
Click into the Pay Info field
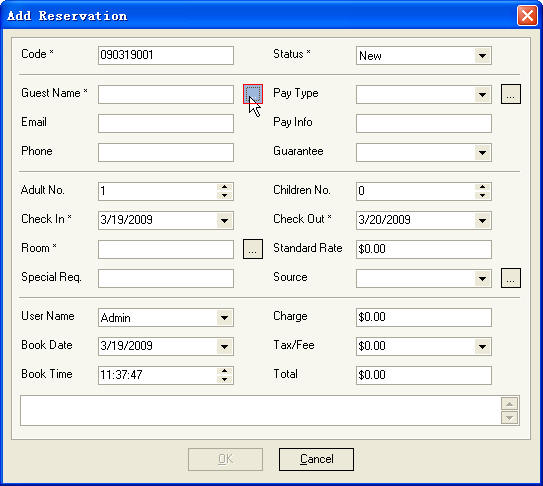(x=424, y=123)
